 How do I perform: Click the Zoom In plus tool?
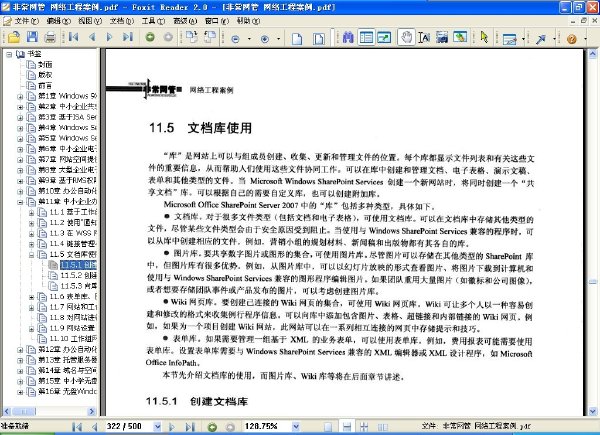point(265,39)
